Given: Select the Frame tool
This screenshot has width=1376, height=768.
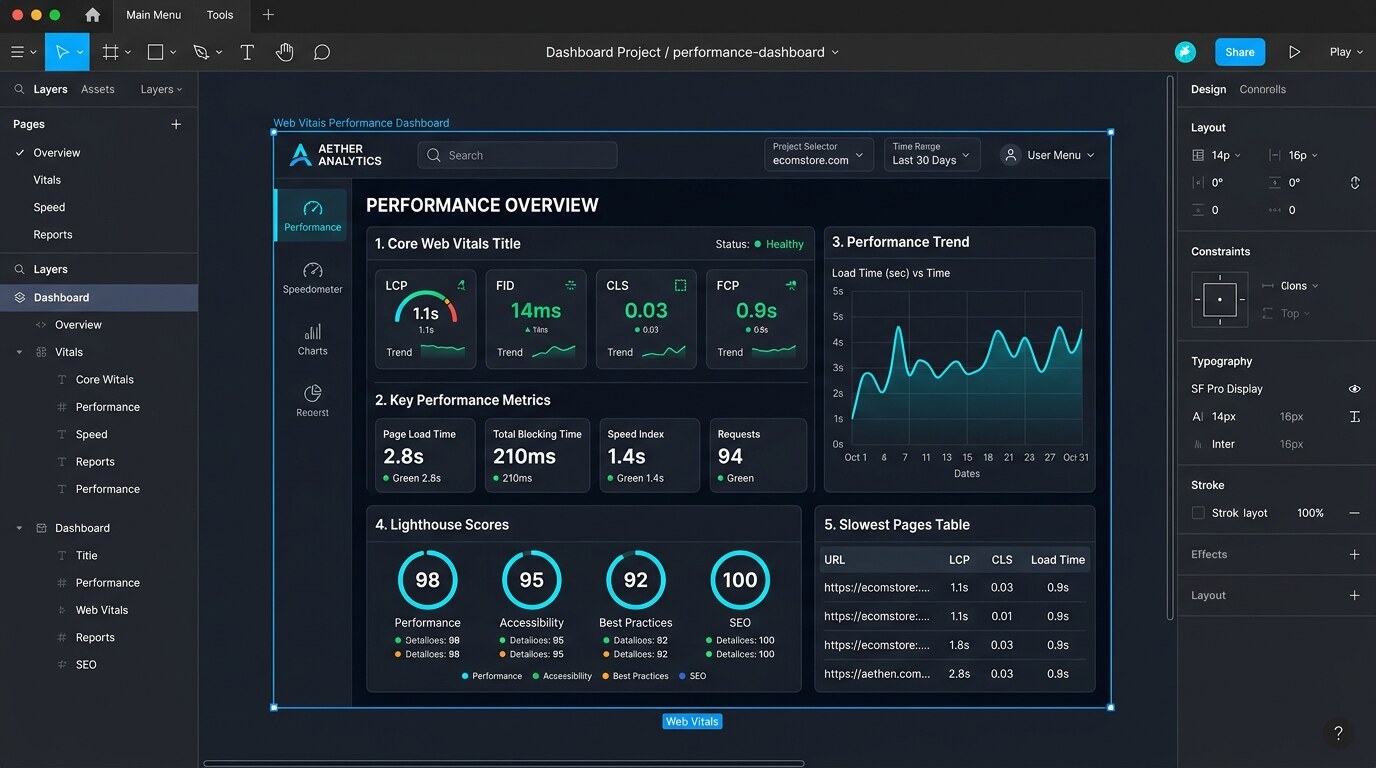Looking at the screenshot, I should [111, 52].
